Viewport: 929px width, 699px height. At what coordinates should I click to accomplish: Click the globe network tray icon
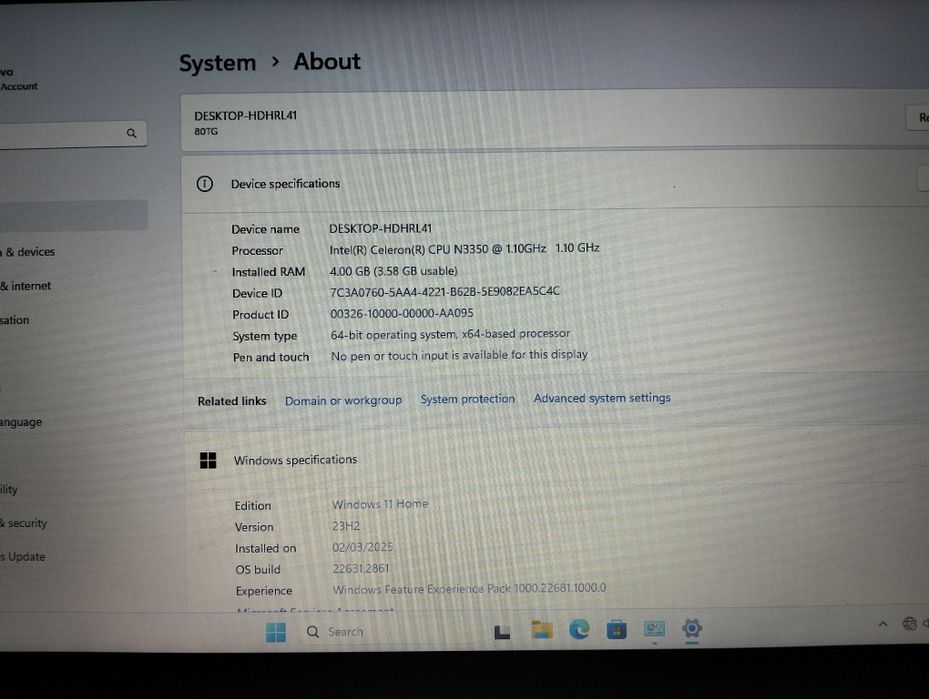pyautogui.click(x=909, y=623)
